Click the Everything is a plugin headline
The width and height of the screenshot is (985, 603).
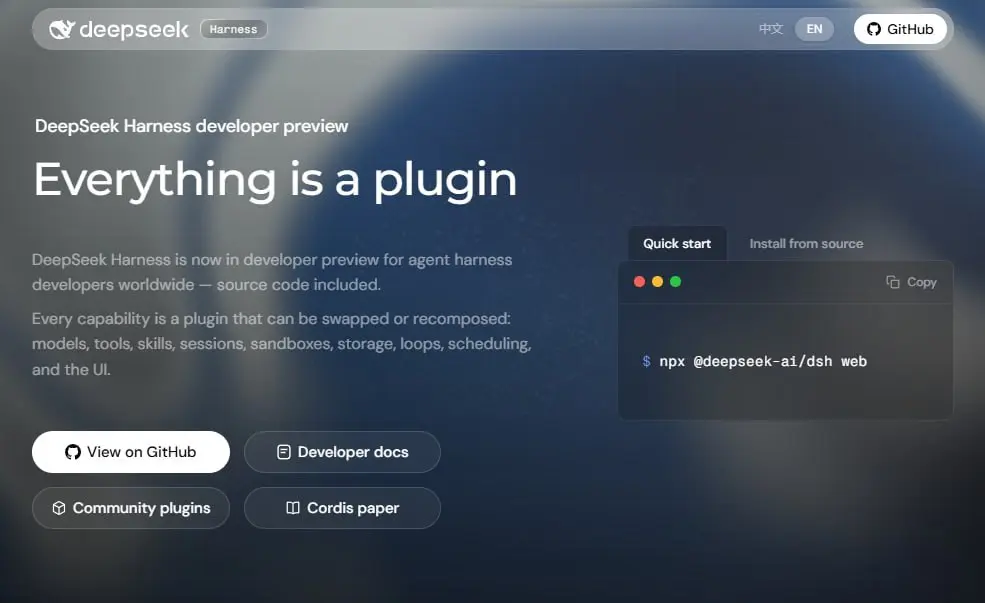(x=275, y=181)
